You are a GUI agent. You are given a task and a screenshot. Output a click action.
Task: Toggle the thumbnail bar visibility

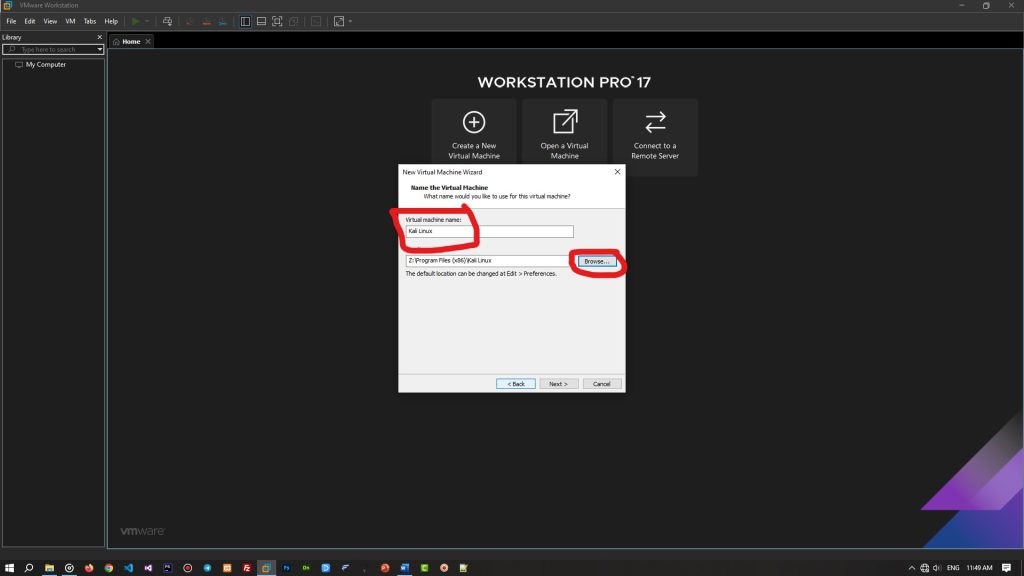(x=260, y=20)
